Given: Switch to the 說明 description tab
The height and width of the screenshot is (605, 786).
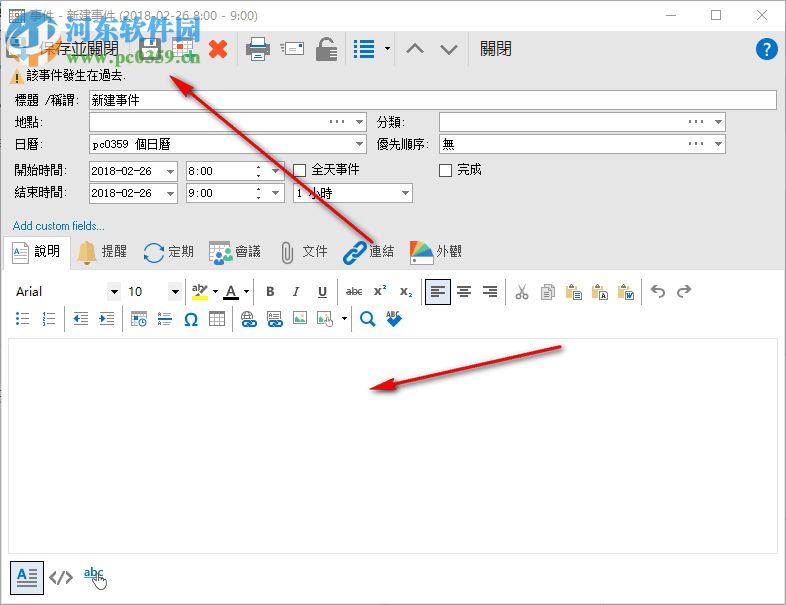Looking at the screenshot, I should click(x=36, y=251).
